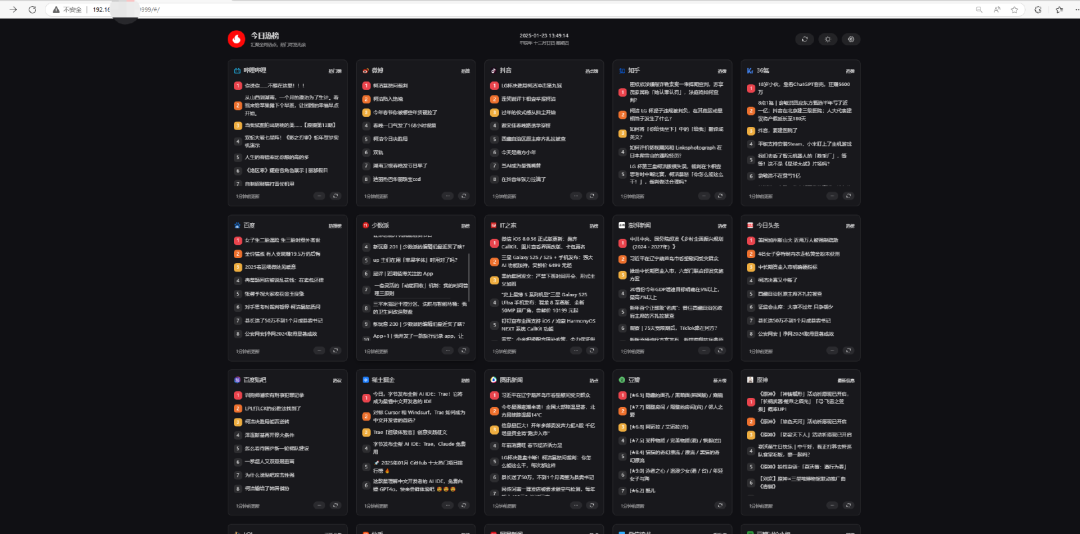Open the rightmost round button in the page header
The height and width of the screenshot is (534, 1080).
[x=851, y=39]
